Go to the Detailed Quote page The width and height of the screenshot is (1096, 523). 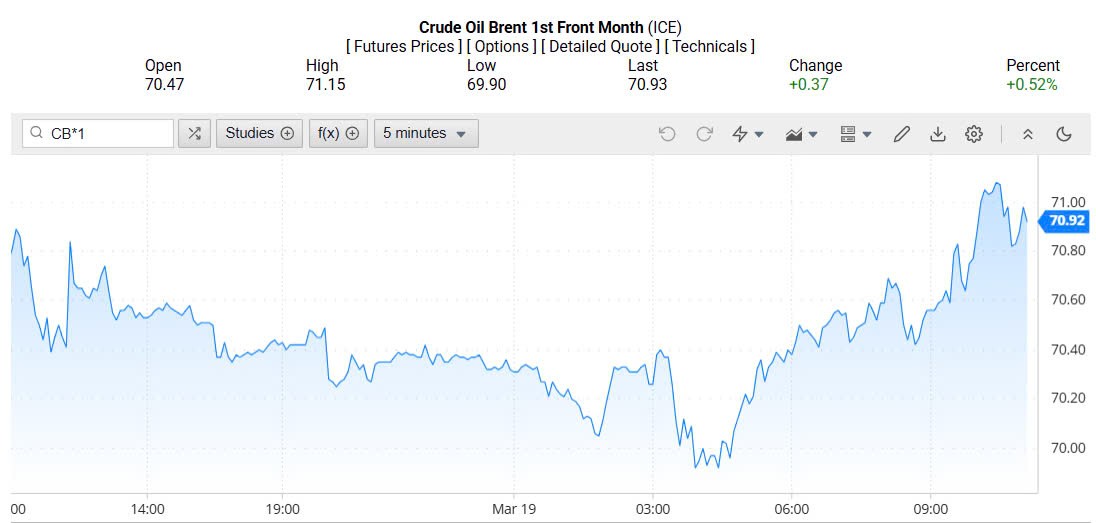[600, 46]
